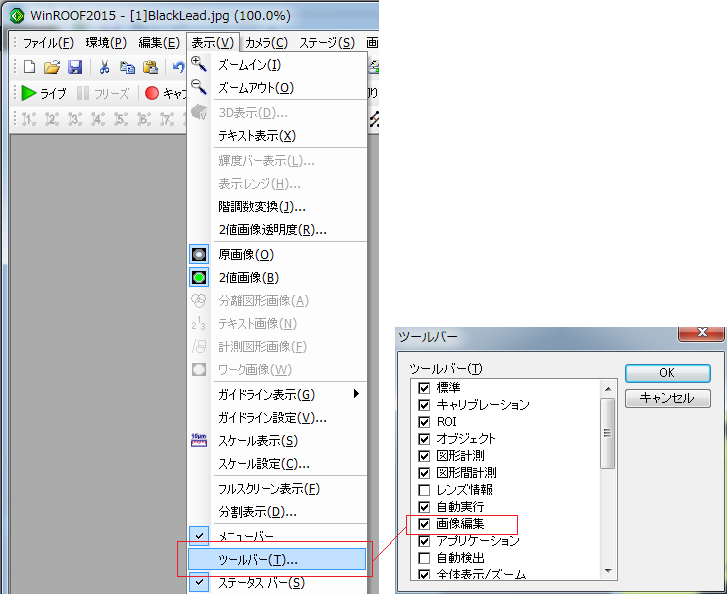Viewport: 727px width, 594px height.
Task: Choose ズームアウト menu entry
Action: 255,88
